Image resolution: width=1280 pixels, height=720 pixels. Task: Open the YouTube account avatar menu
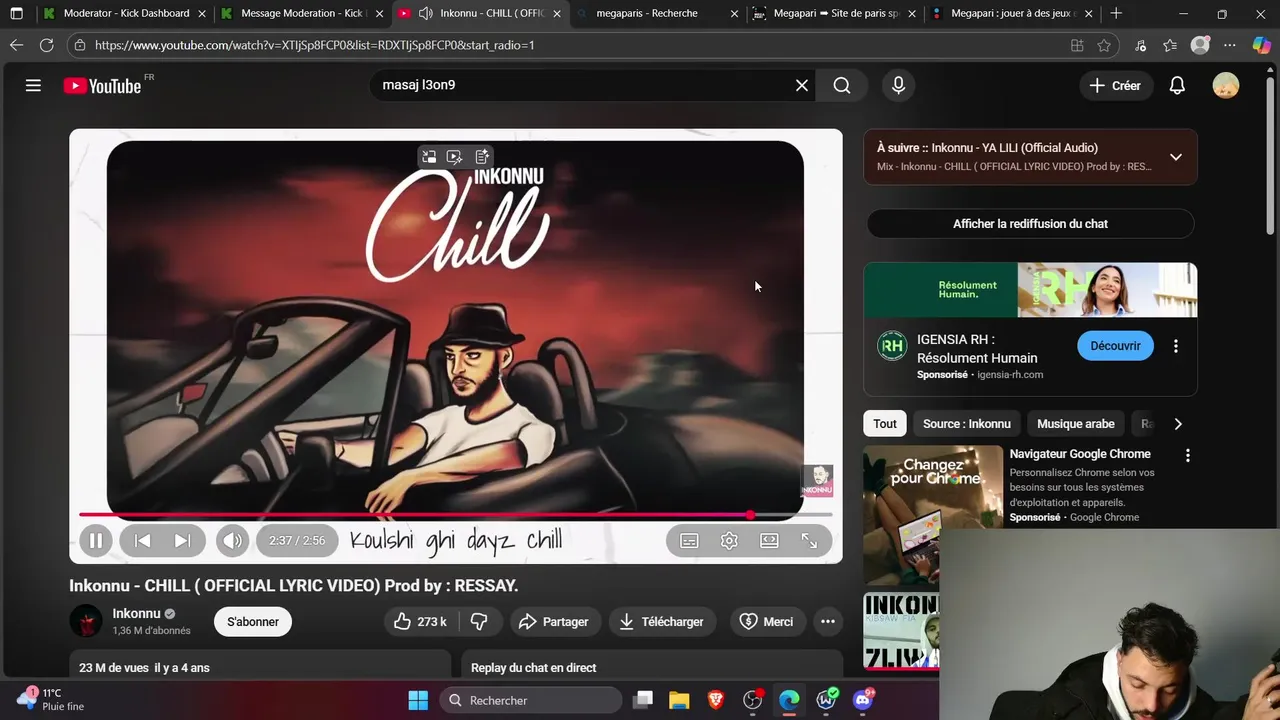[1226, 86]
